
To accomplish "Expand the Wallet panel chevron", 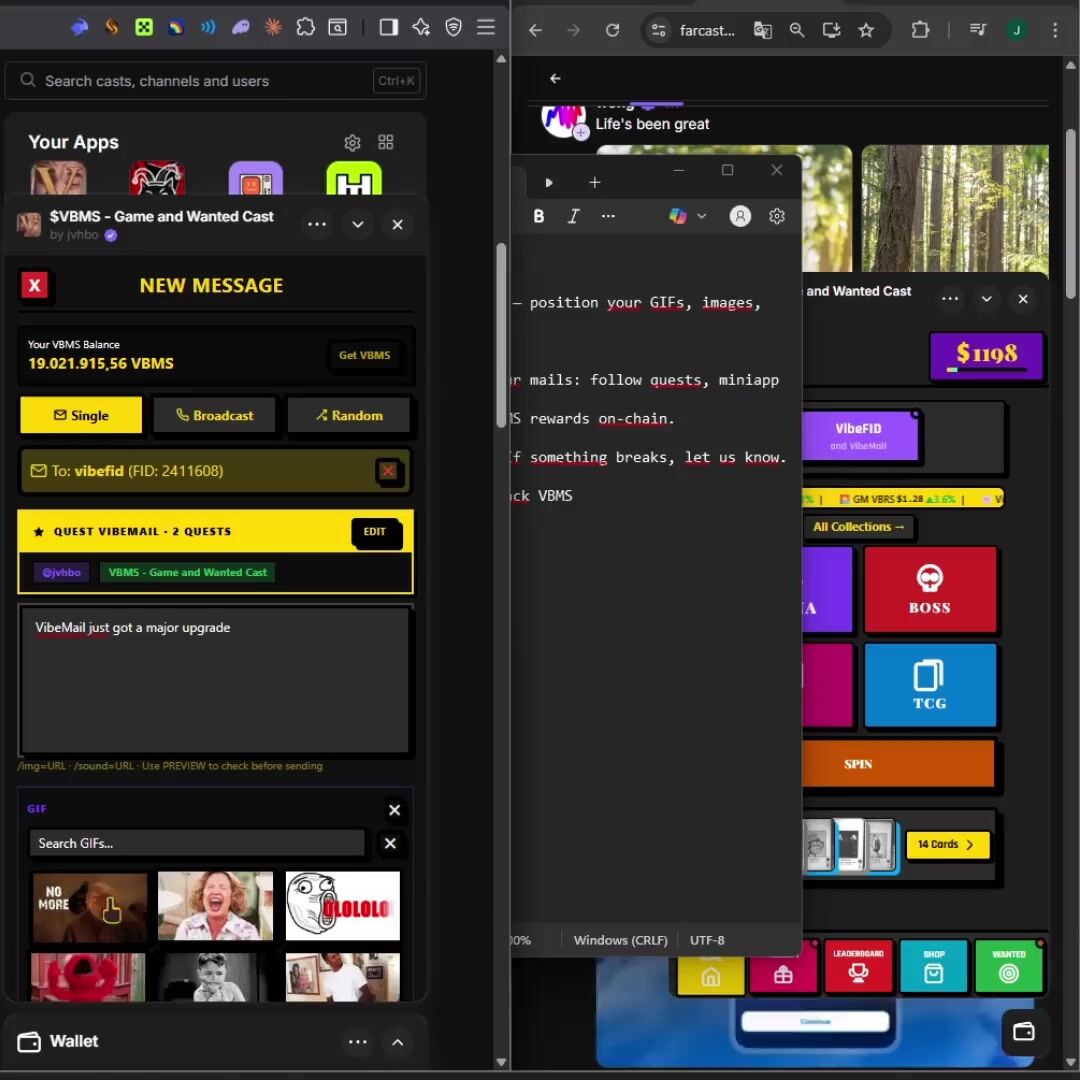I will tap(397, 1042).
